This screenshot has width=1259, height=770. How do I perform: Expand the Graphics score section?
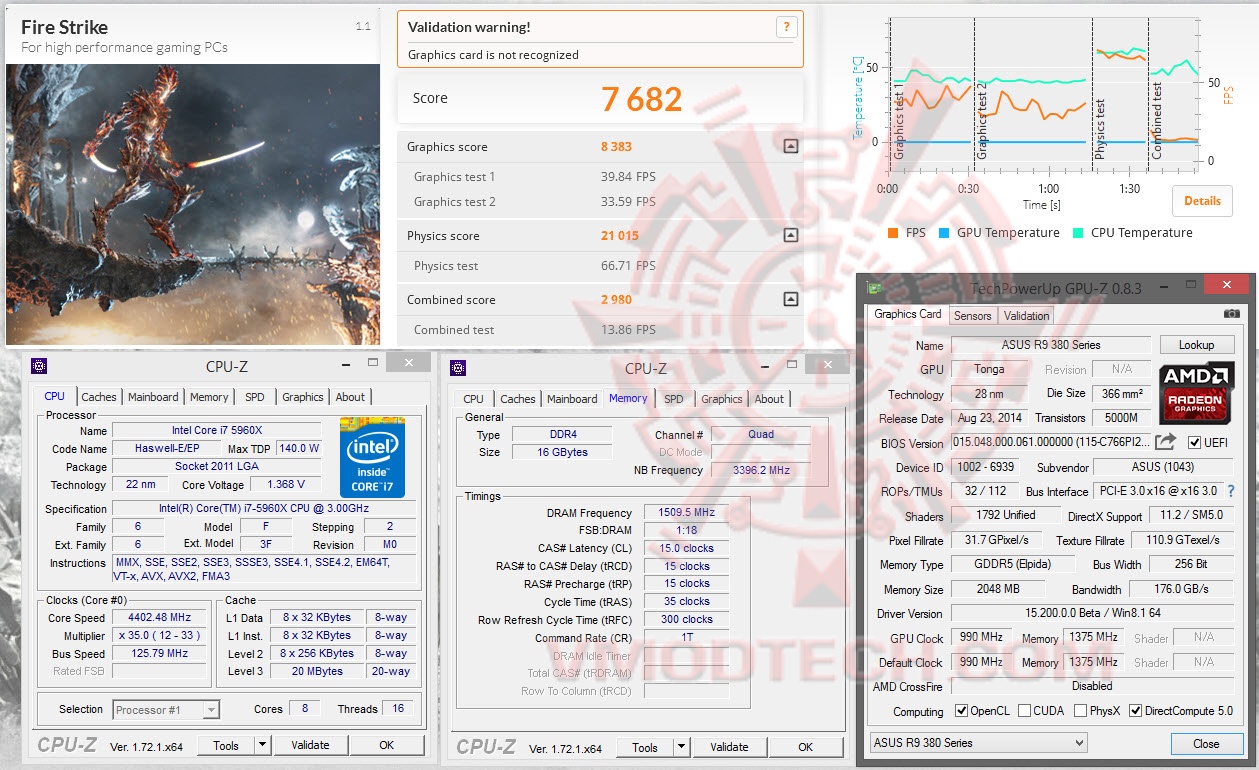790,147
